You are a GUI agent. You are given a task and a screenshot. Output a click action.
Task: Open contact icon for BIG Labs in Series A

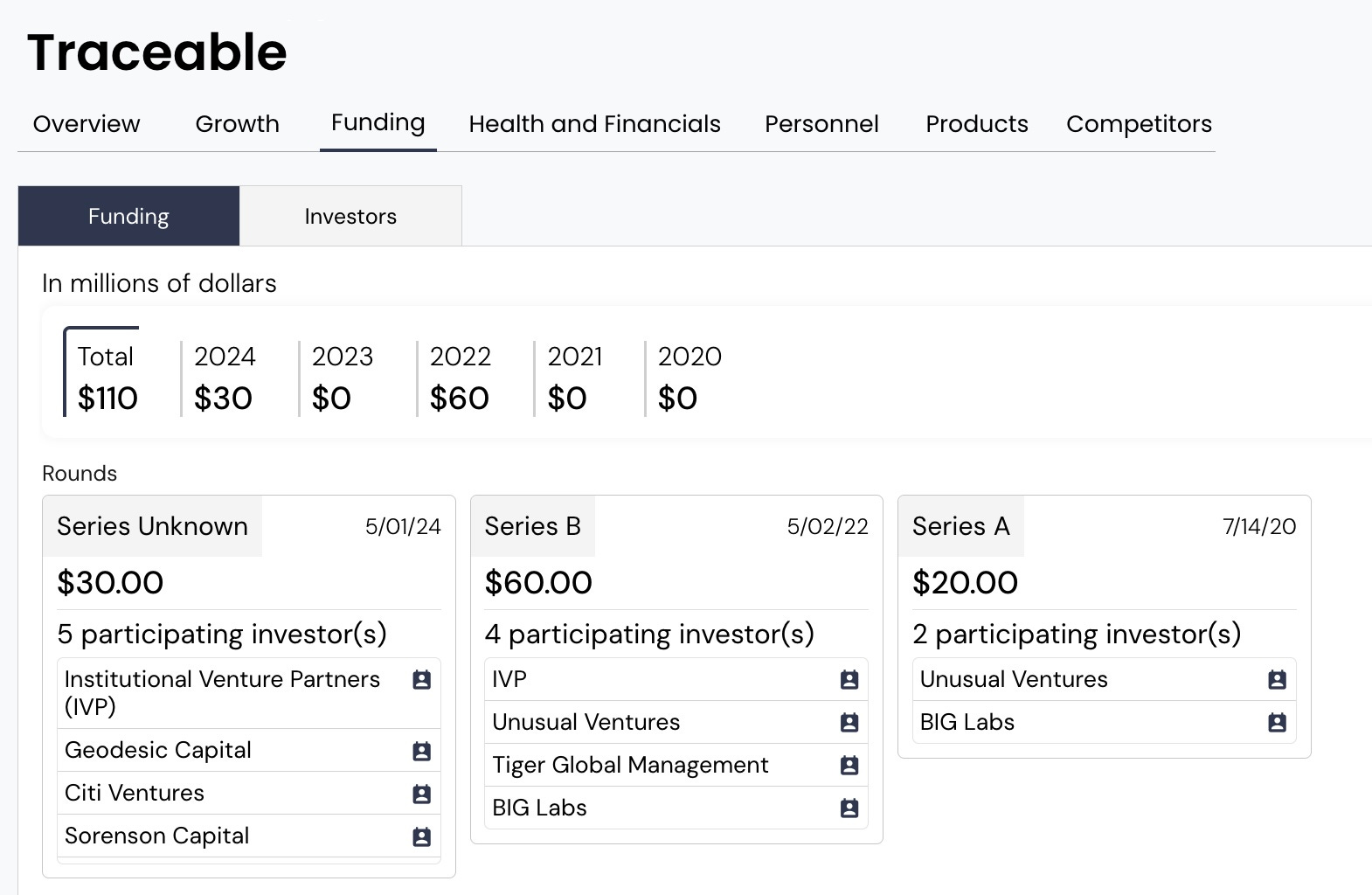[x=1277, y=723]
